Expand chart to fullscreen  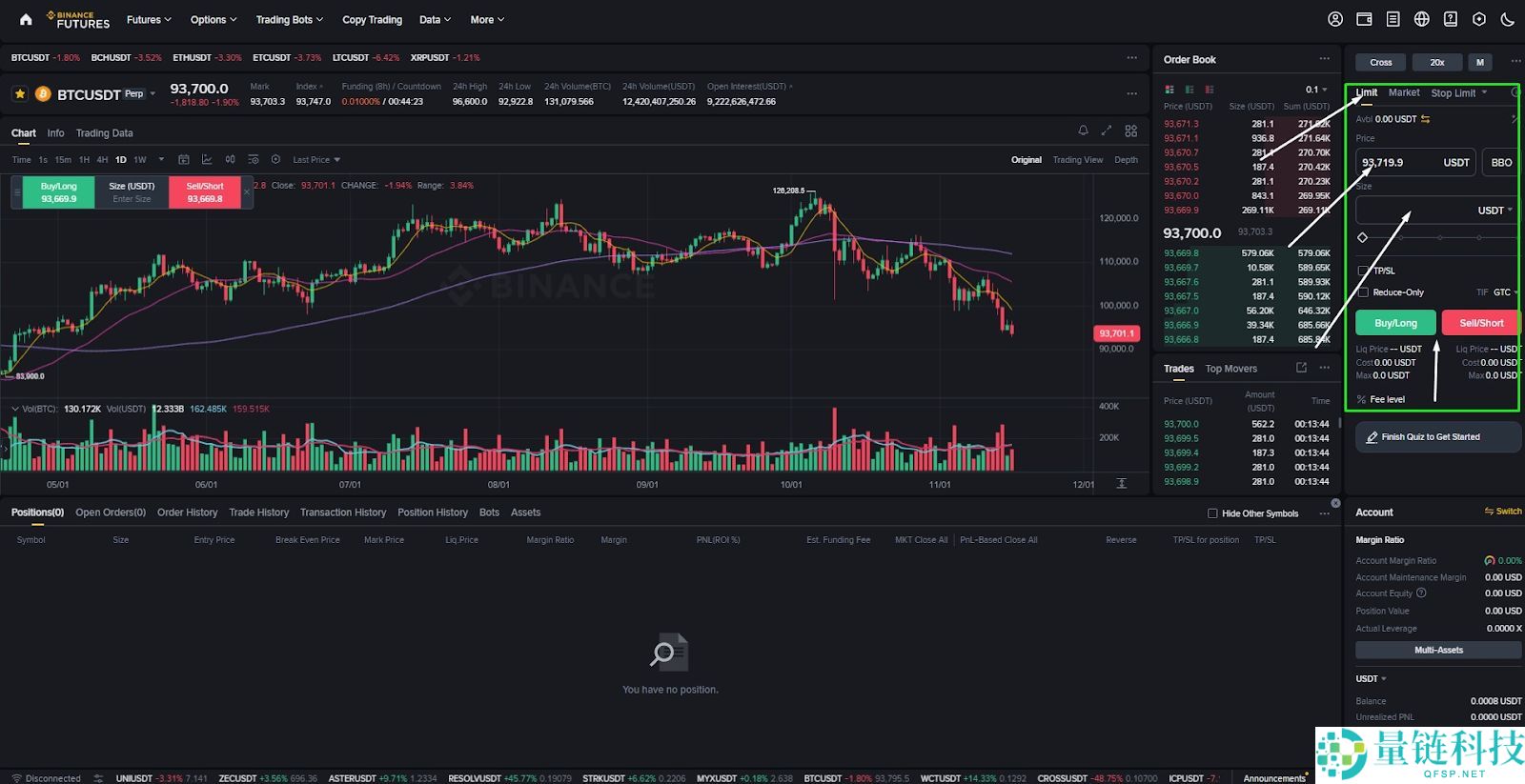[x=1107, y=131]
